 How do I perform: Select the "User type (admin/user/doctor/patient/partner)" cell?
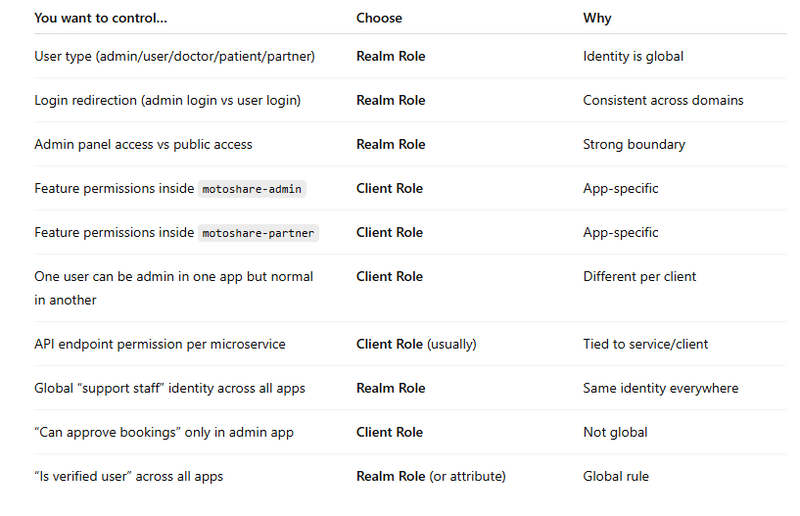pos(174,56)
